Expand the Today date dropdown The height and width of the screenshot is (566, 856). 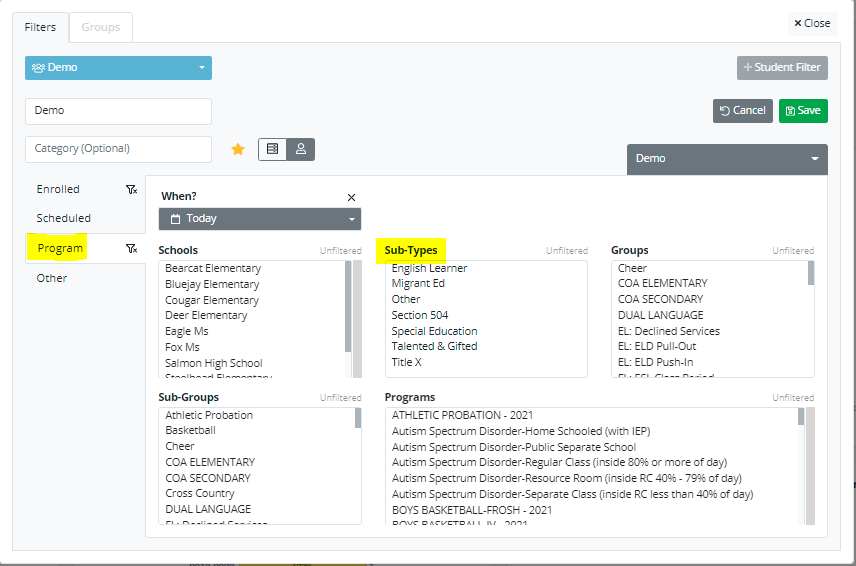(x=260, y=219)
